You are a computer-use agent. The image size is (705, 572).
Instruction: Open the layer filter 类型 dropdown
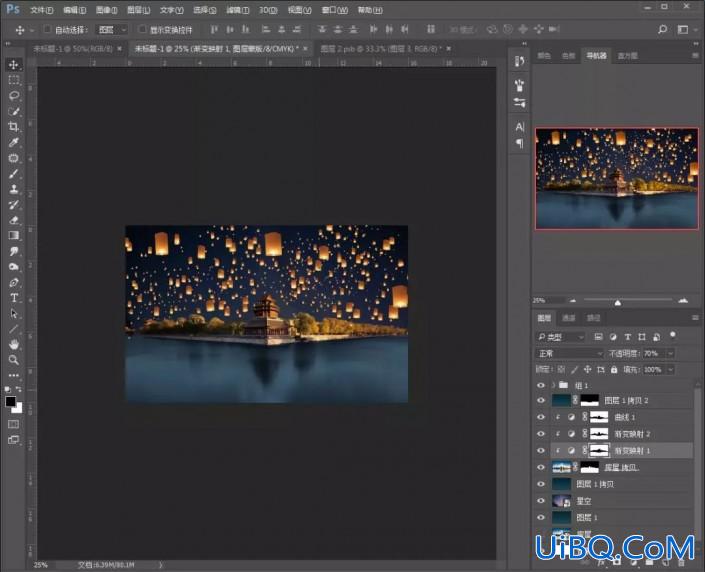(x=560, y=337)
